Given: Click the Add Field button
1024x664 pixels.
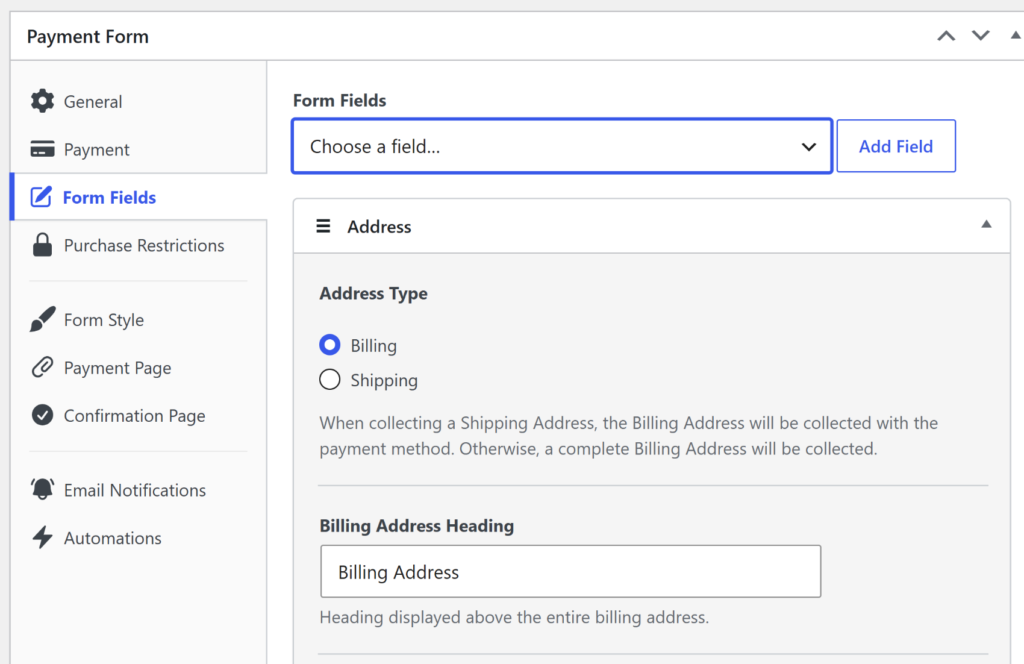Looking at the screenshot, I should click(896, 146).
